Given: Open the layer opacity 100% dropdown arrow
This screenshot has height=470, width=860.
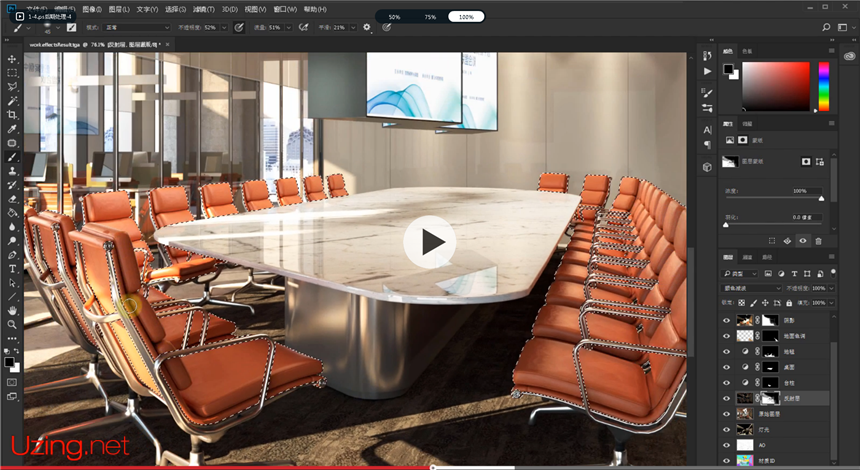Looking at the screenshot, I should [832, 288].
